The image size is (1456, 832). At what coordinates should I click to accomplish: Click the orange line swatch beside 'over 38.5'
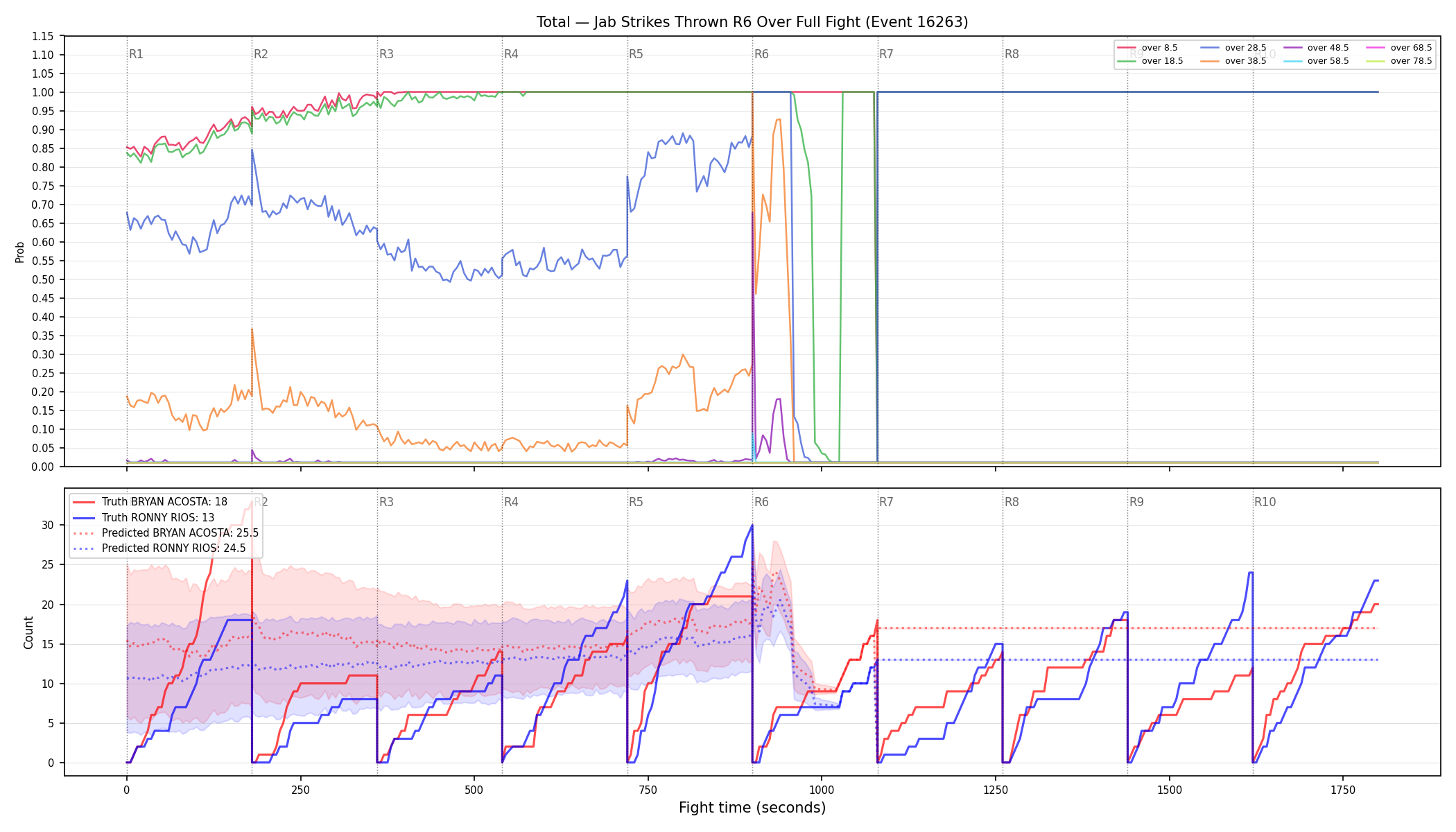1210,61
